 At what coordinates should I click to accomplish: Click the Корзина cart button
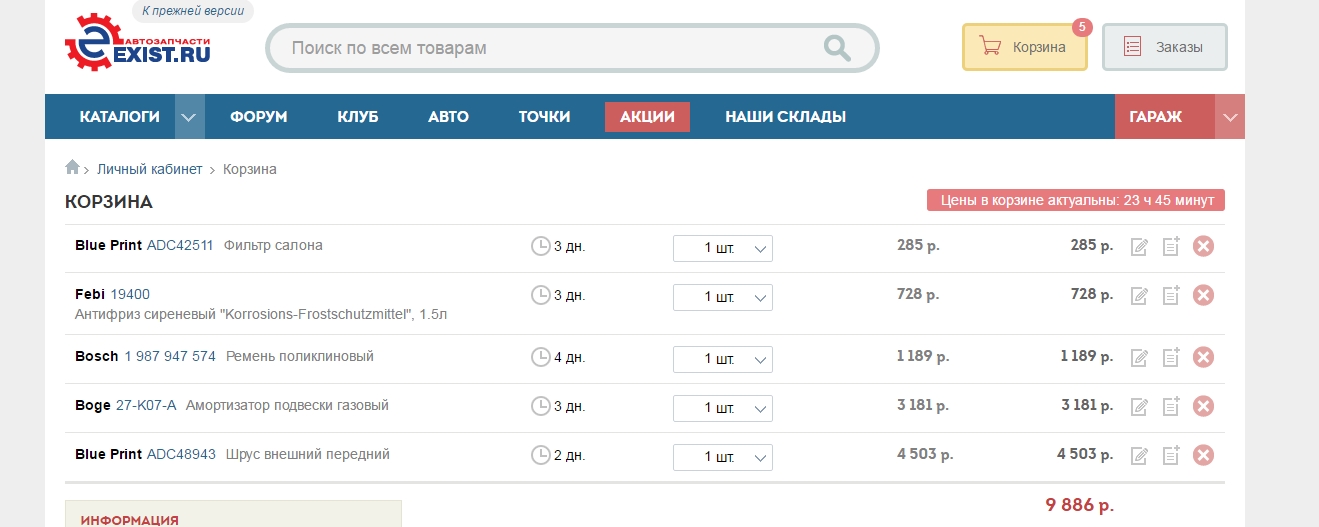[x=1025, y=47]
